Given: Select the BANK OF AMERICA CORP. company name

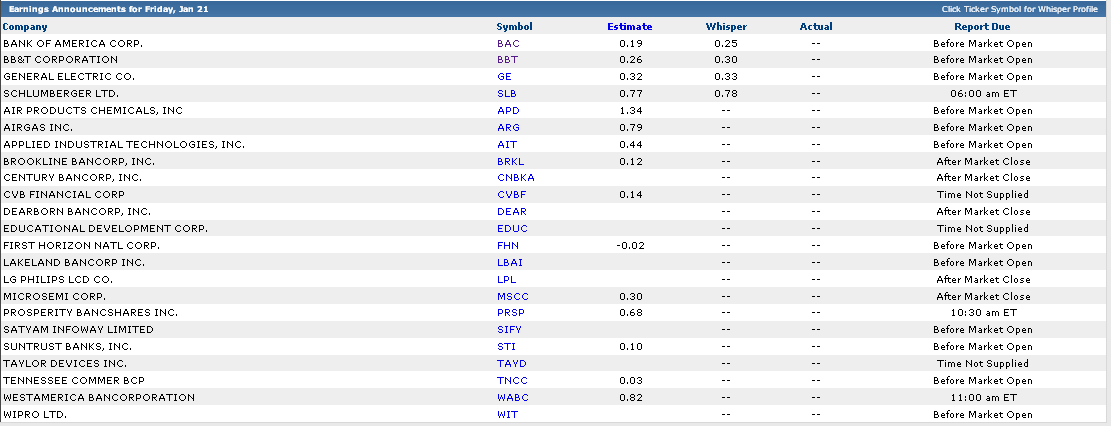Looking at the screenshot, I should (73, 43).
